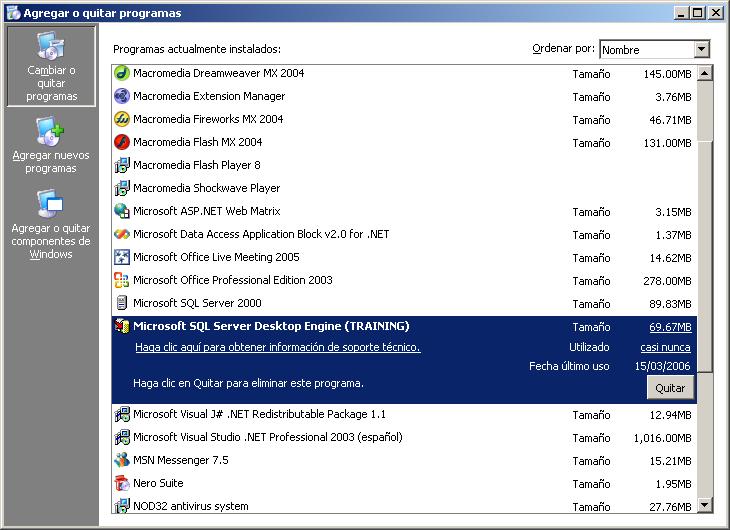Click the casi nunca usage link
Image resolution: width=730 pixels, height=530 pixels.
pyautogui.click(x=665, y=347)
